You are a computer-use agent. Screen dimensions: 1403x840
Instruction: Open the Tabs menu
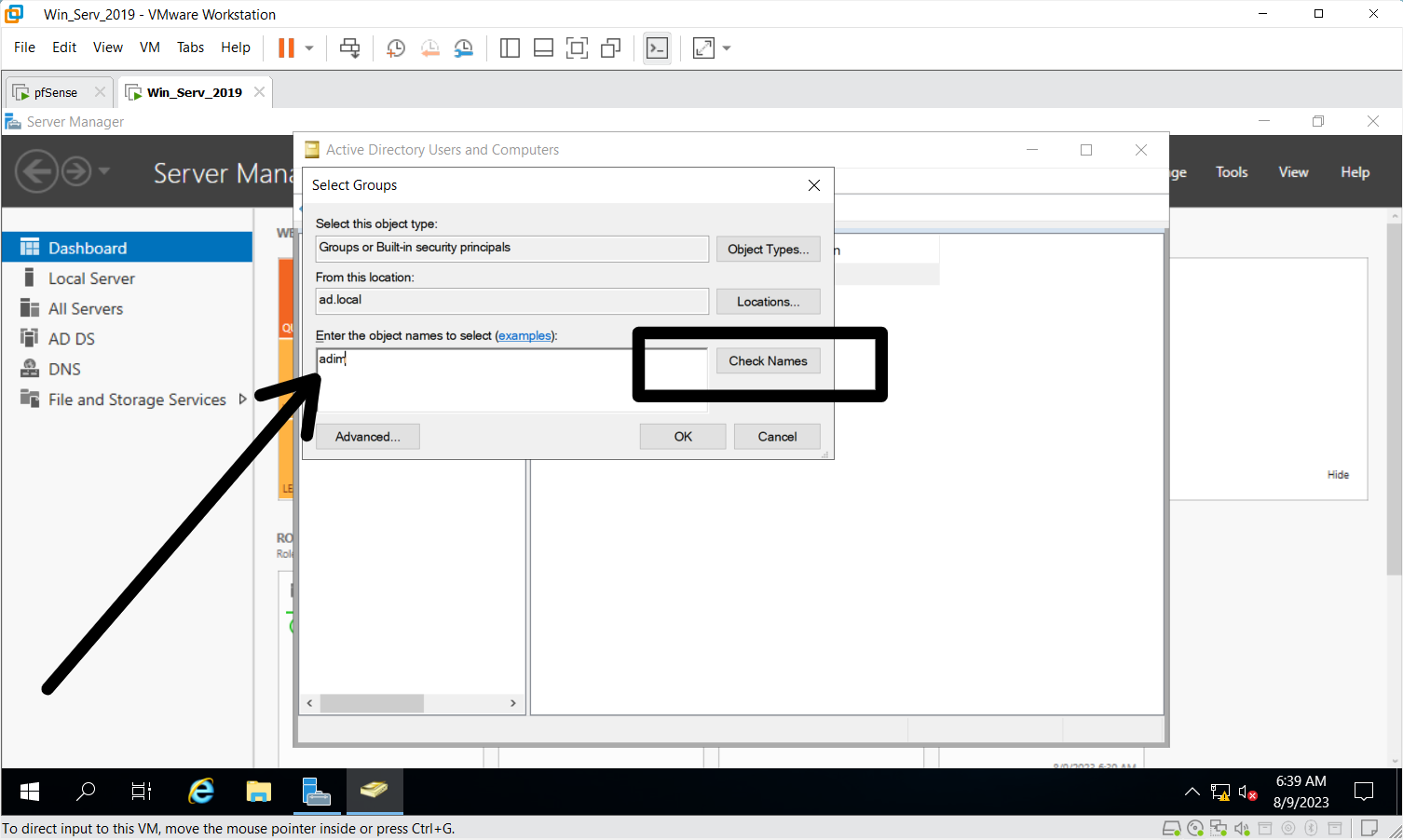190,47
